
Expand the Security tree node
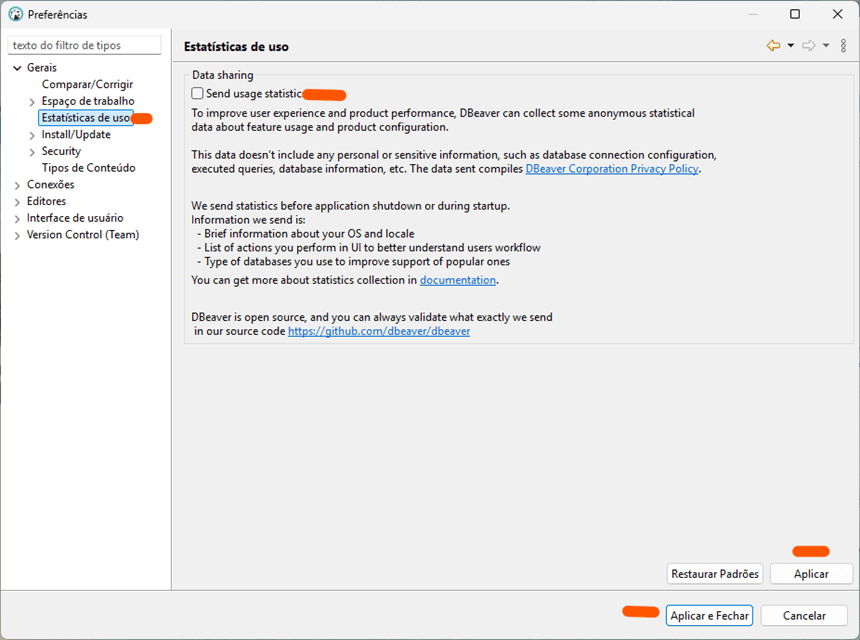pyautogui.click(x=32, y=152)
